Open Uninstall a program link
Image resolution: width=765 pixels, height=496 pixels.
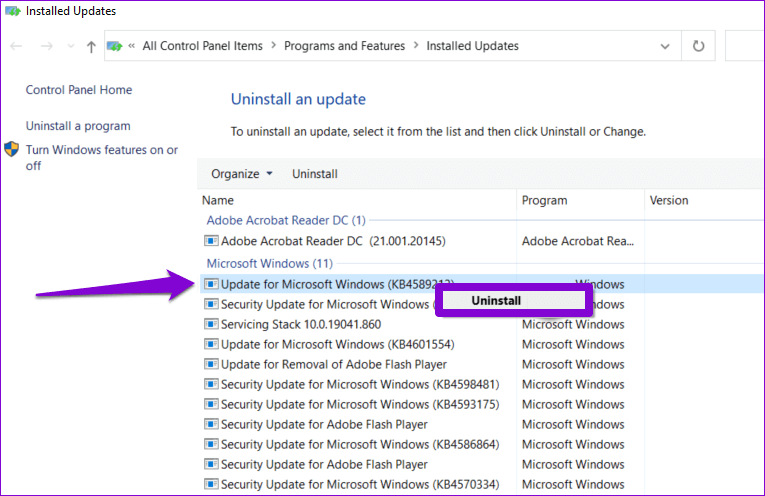(78, 126)
